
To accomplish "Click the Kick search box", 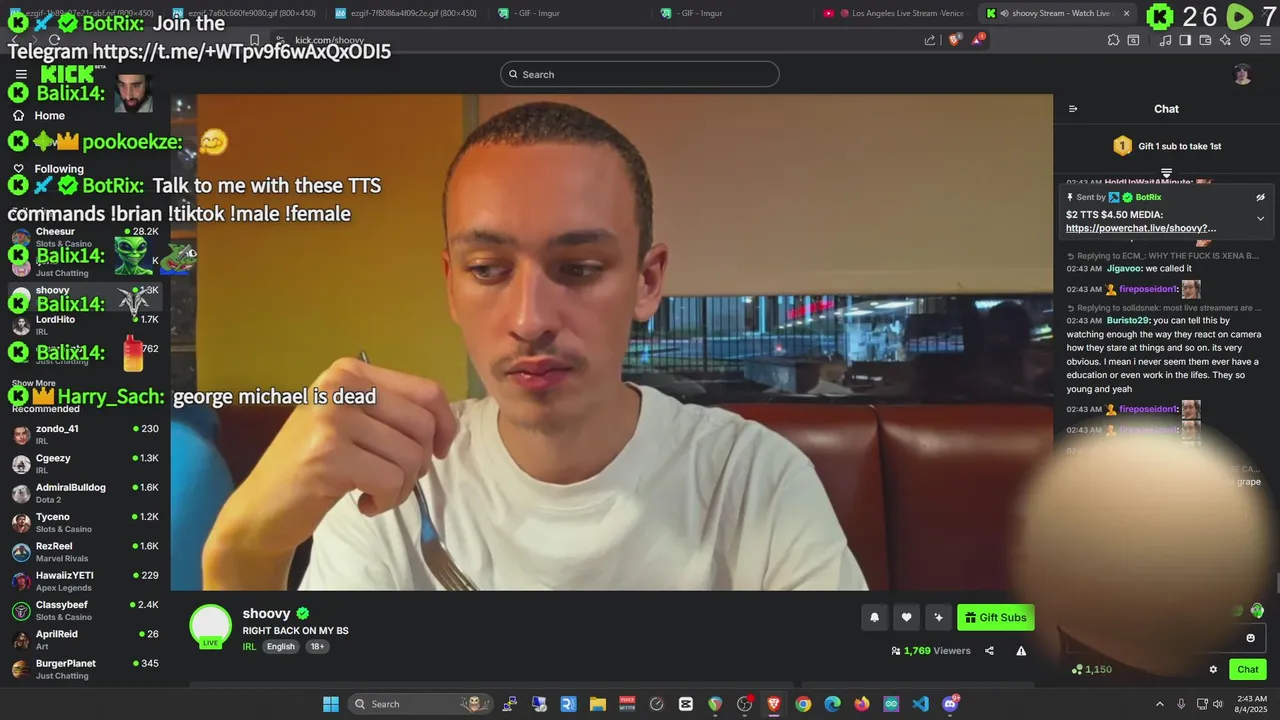I will tap(640, 74).
